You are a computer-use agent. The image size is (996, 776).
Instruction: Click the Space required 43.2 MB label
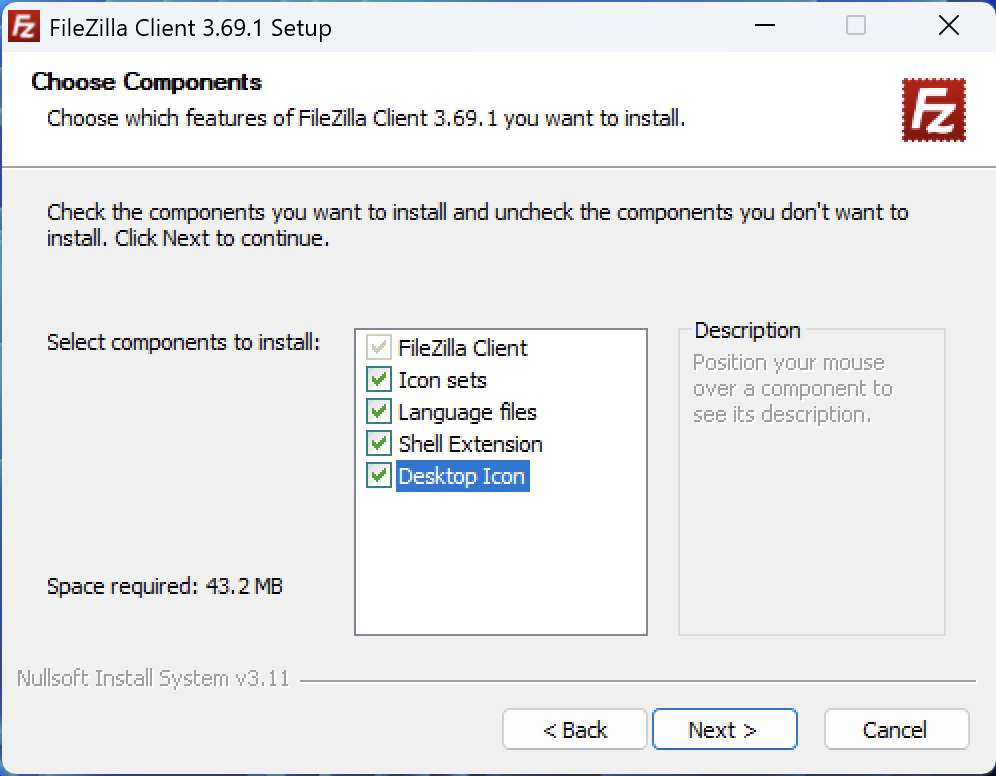[165, 585]
